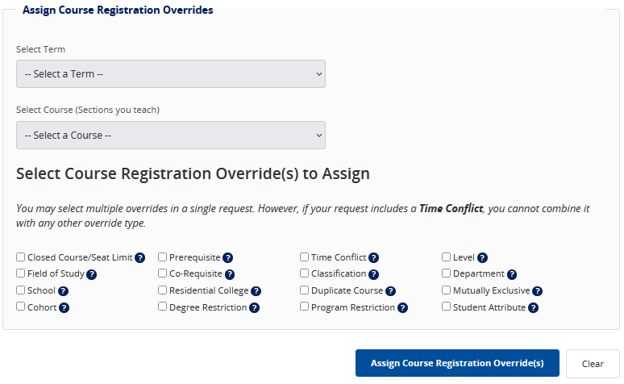Screen dimensions: 624x384
Task: Click Assign Course Registration Override(s) button
Action: [x=457, y=363]
